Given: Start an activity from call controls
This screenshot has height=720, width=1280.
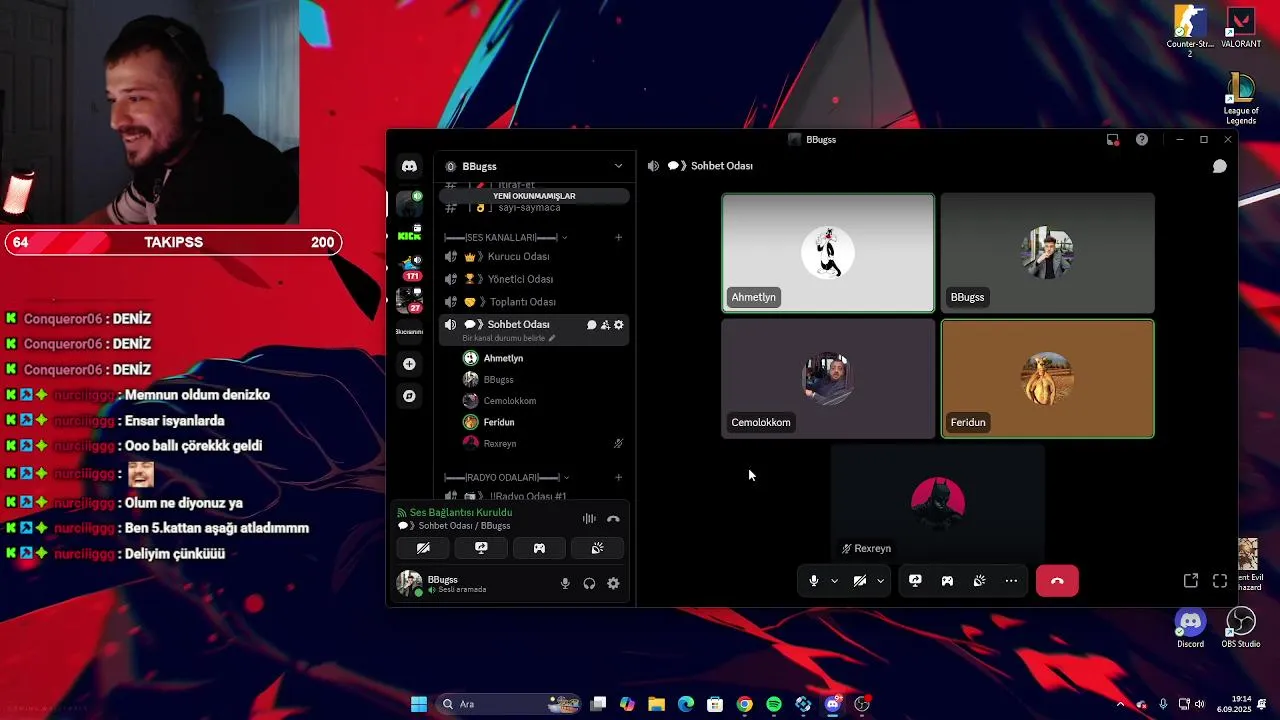Looking at the screenshot, I should coord(947,581).
